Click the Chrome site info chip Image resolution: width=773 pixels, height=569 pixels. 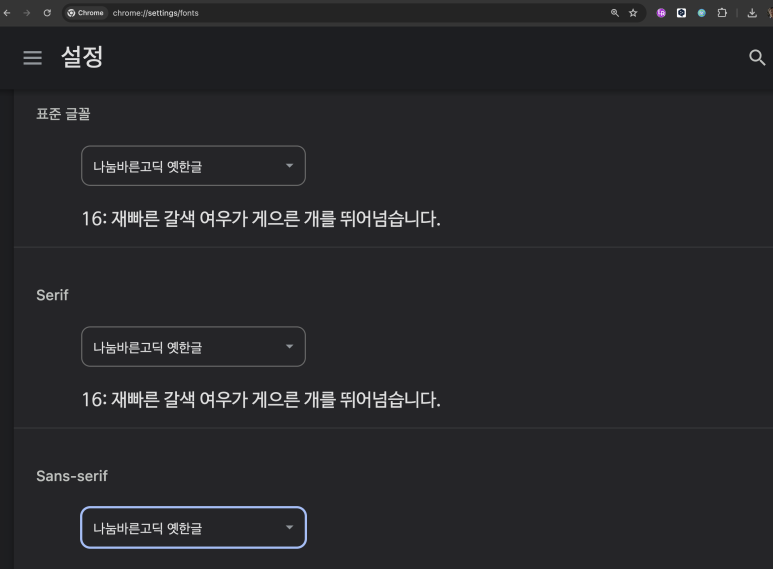pyautogui.click(x=86, y=13)
